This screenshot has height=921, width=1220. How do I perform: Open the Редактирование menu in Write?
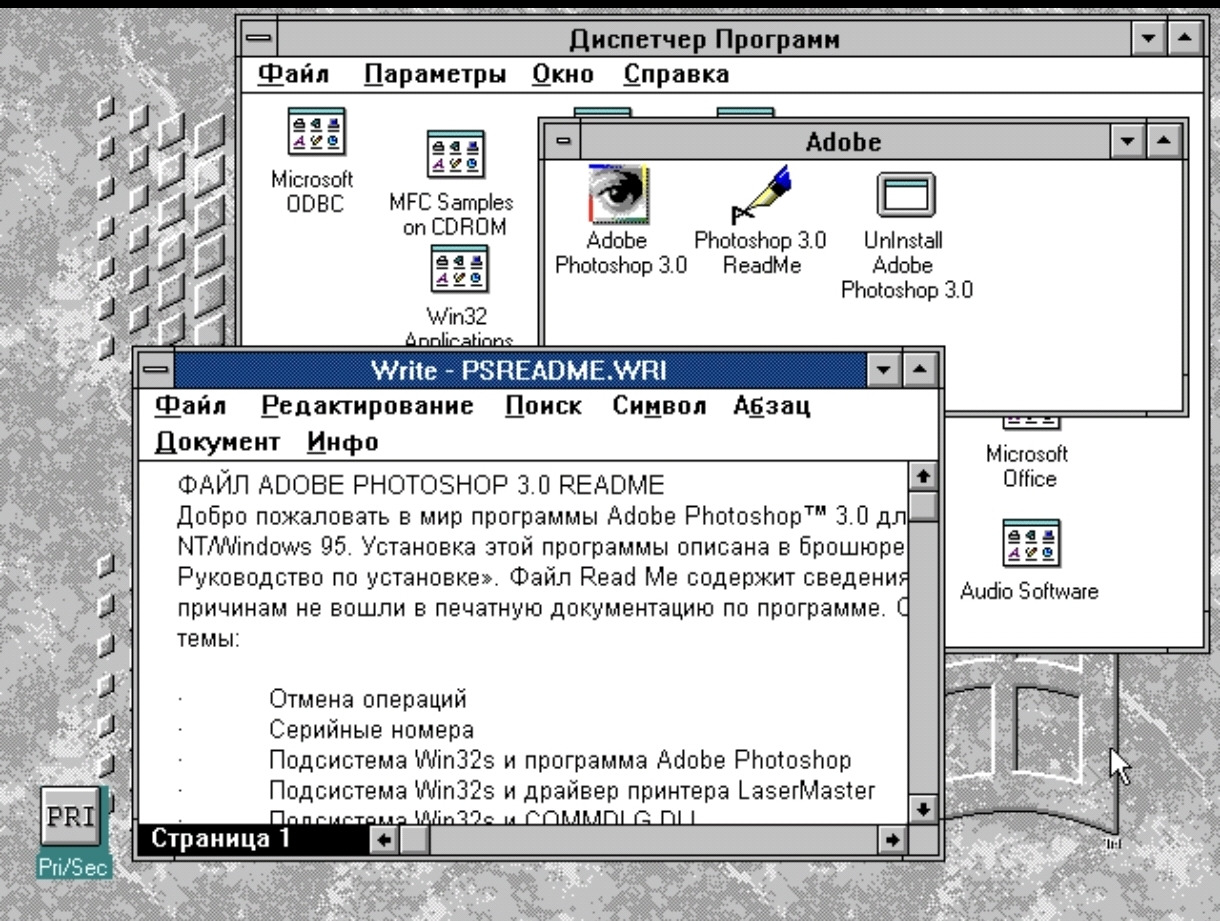point(367,406)
